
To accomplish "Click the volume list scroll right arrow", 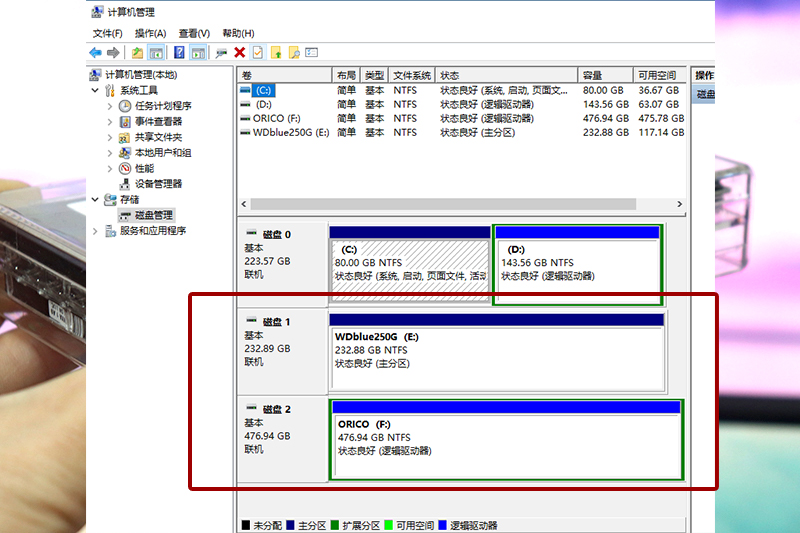I will (x=680, y=204).
